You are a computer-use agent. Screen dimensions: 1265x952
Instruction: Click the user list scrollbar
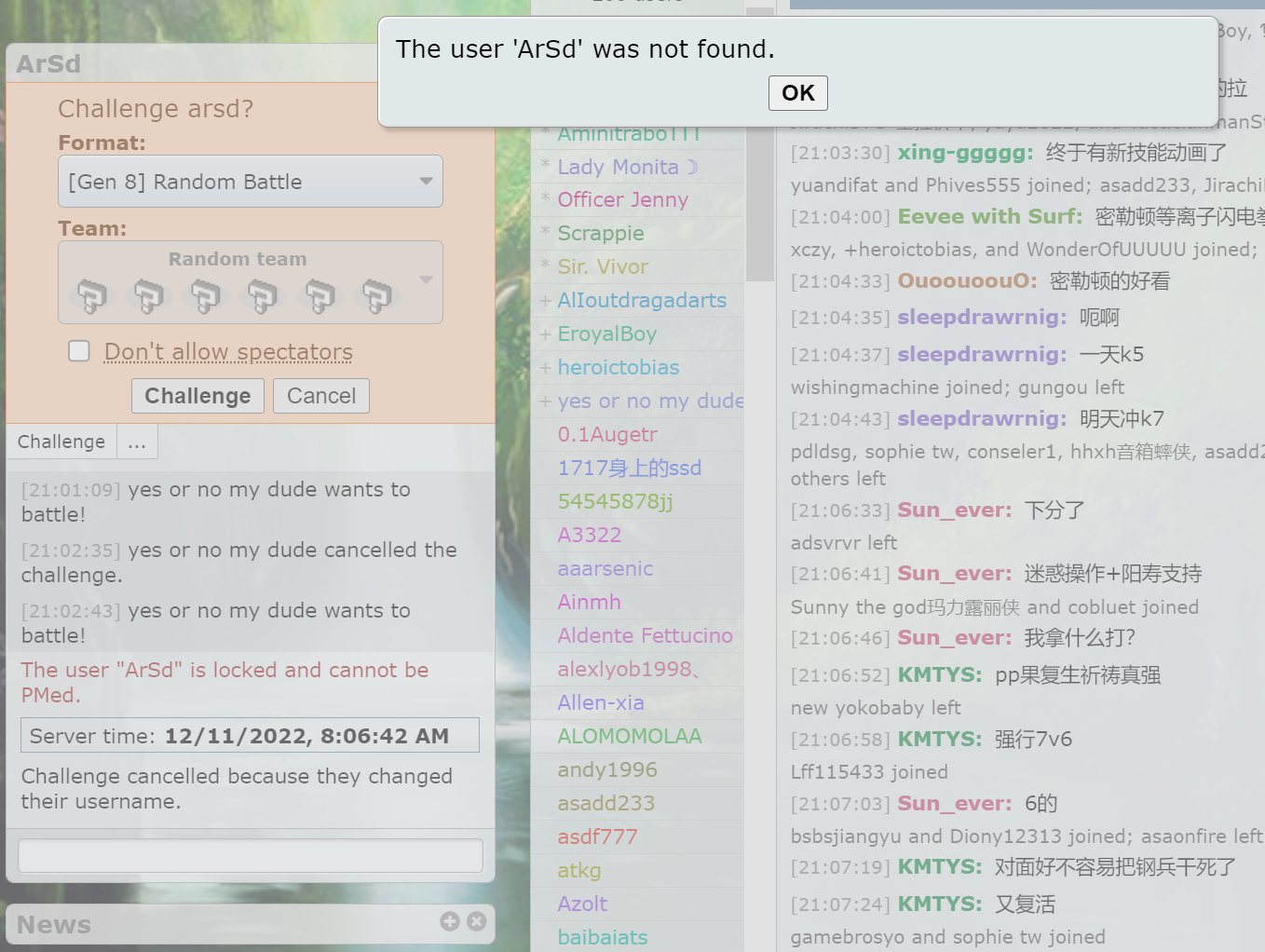point(760,144)
